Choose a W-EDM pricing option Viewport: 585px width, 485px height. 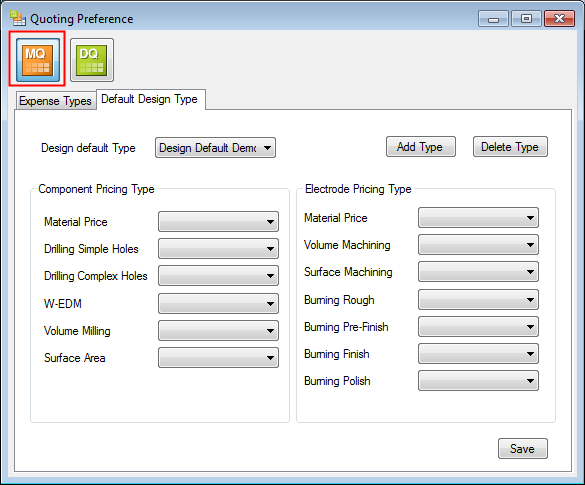(218, 303)
